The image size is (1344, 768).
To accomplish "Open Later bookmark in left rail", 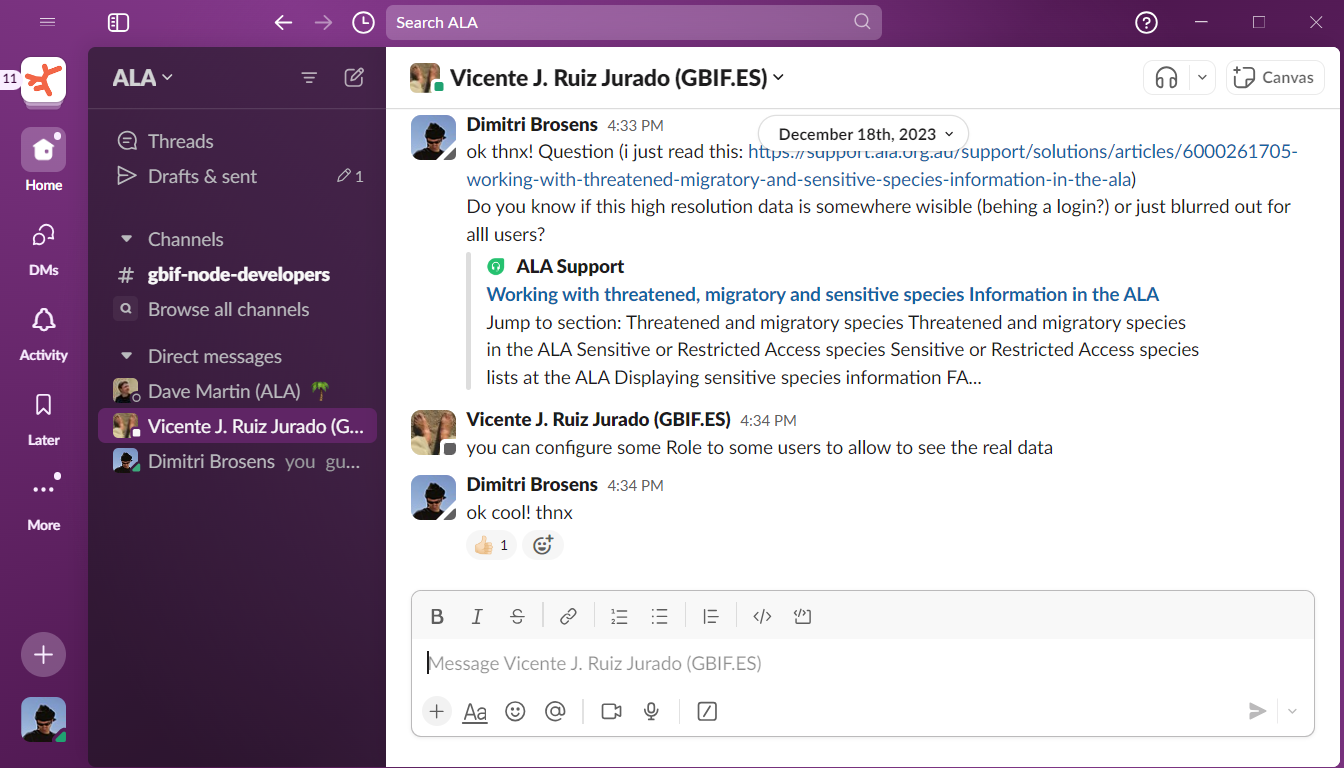I will pyautogui.click(x=44, y=418).
